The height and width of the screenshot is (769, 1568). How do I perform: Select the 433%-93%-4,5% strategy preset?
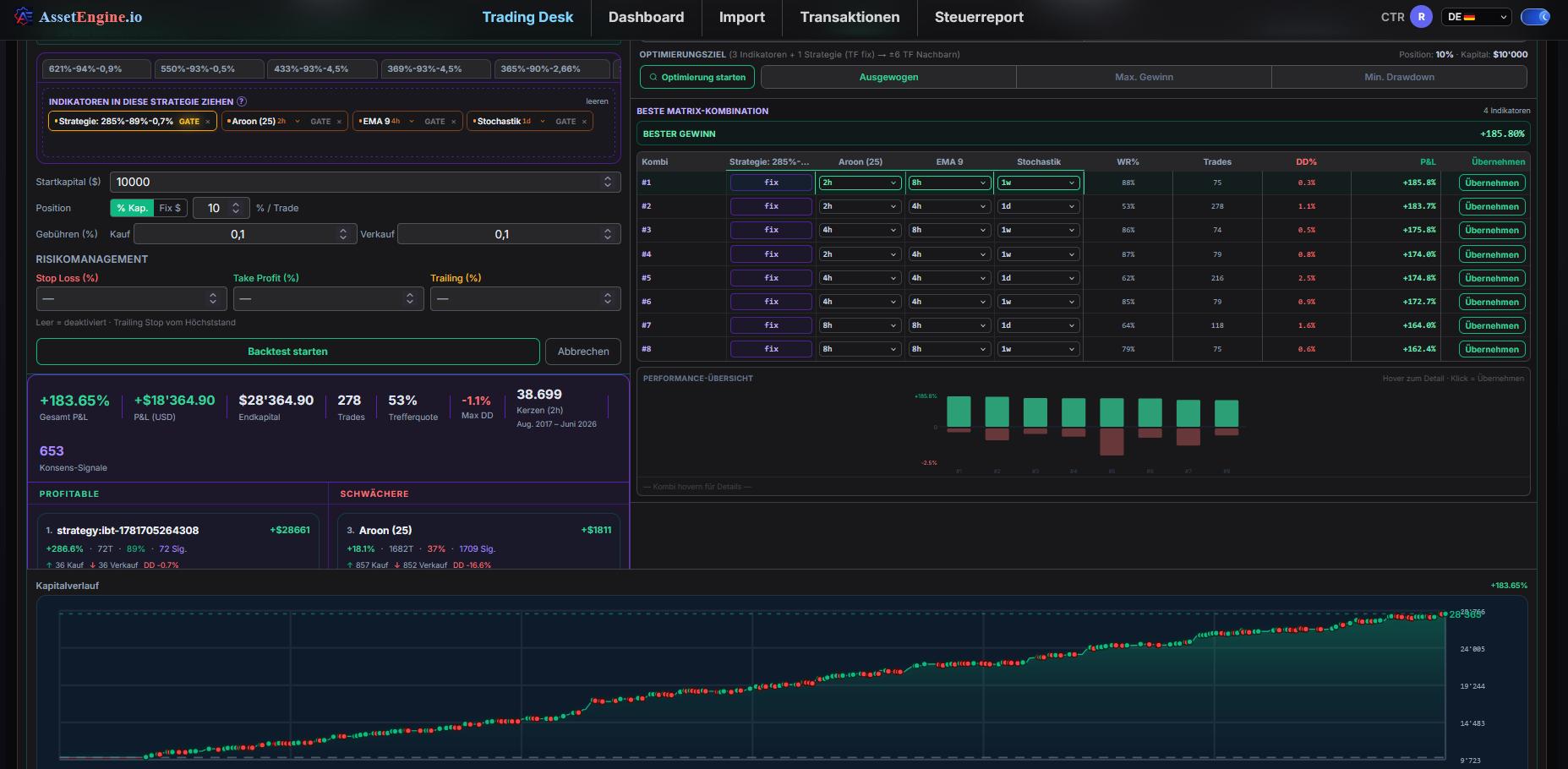(x=321, y=69)
